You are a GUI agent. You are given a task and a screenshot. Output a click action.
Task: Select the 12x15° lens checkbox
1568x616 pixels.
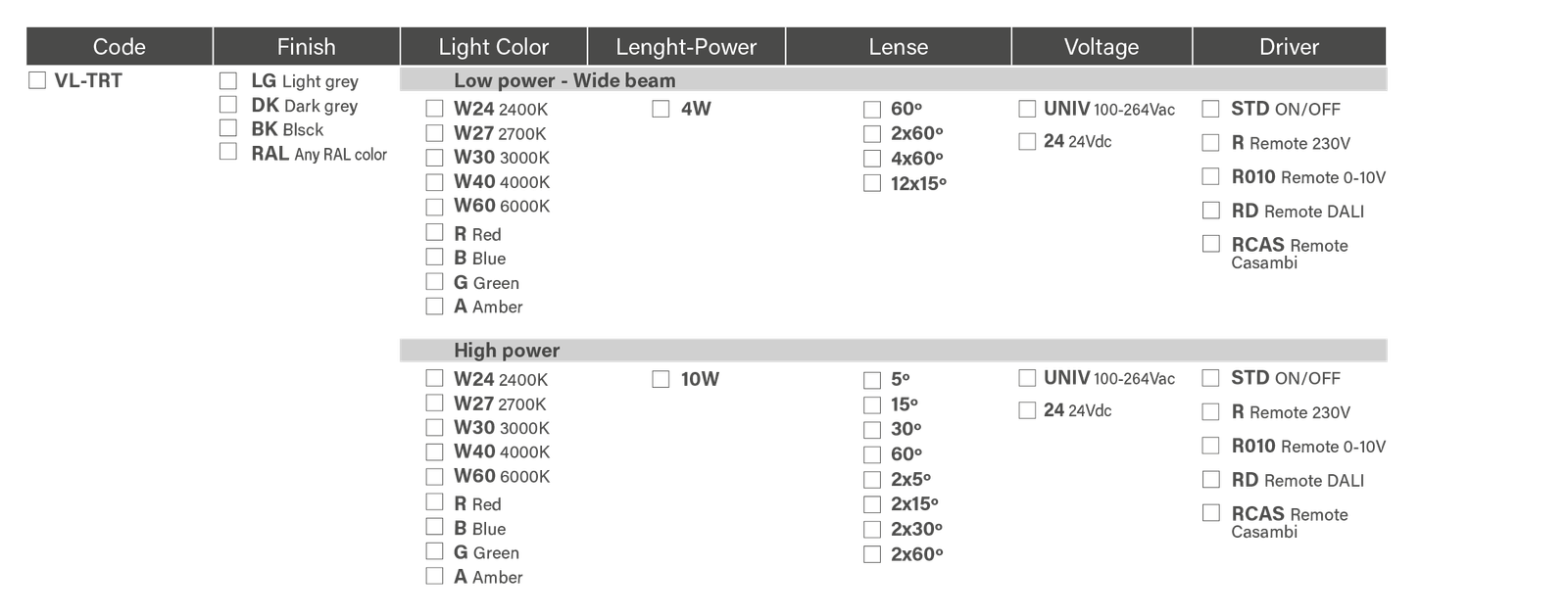(872, 183)
